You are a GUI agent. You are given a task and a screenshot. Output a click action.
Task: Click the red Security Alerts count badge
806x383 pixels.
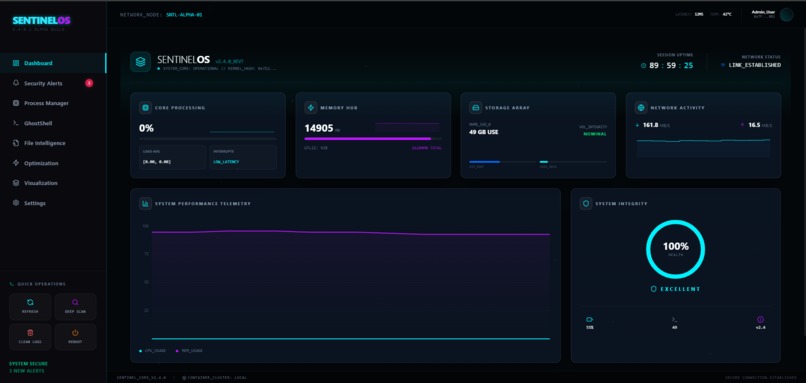click(x=89, y=83)
